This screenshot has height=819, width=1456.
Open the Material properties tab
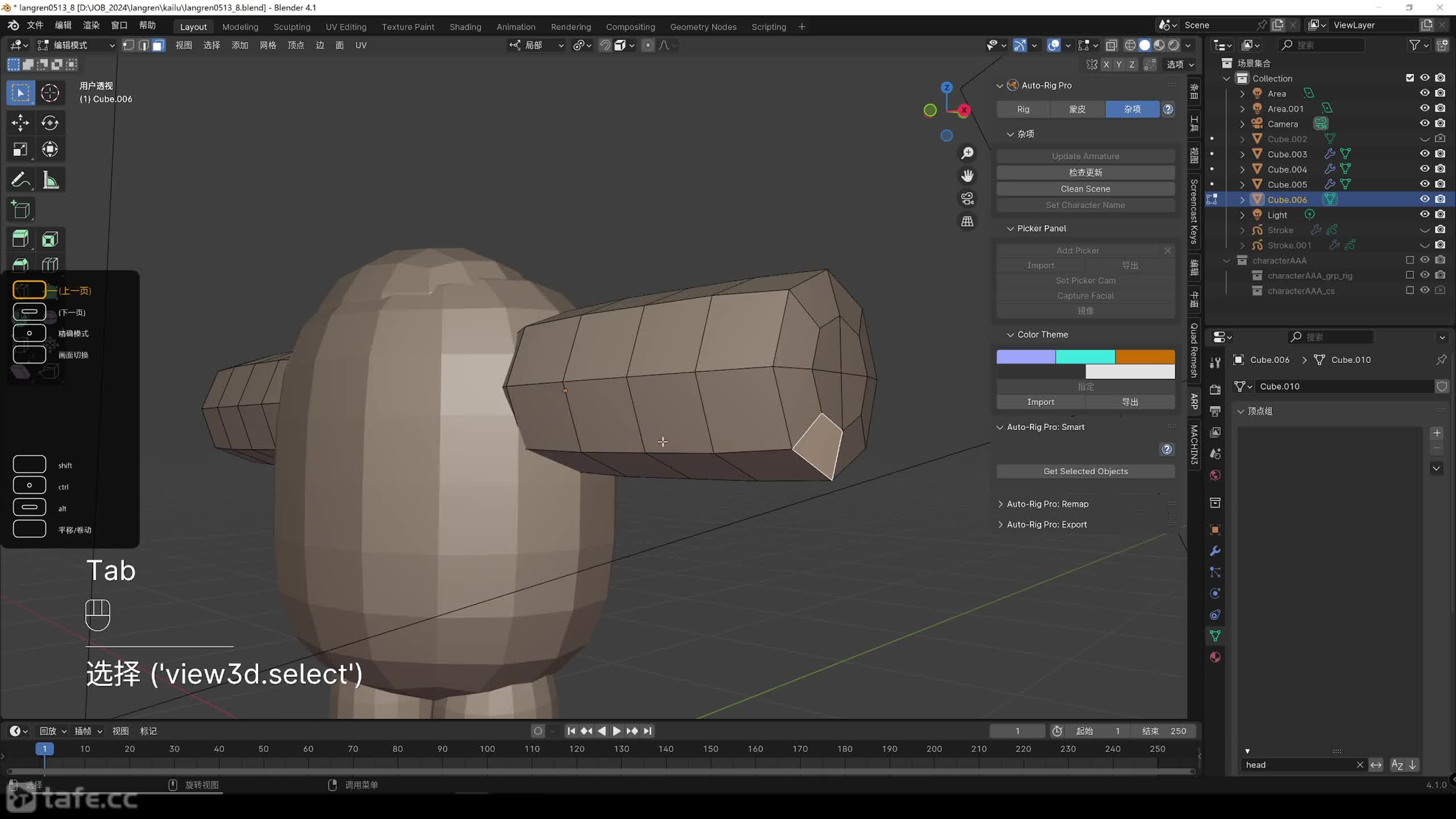pos(1215,657)
